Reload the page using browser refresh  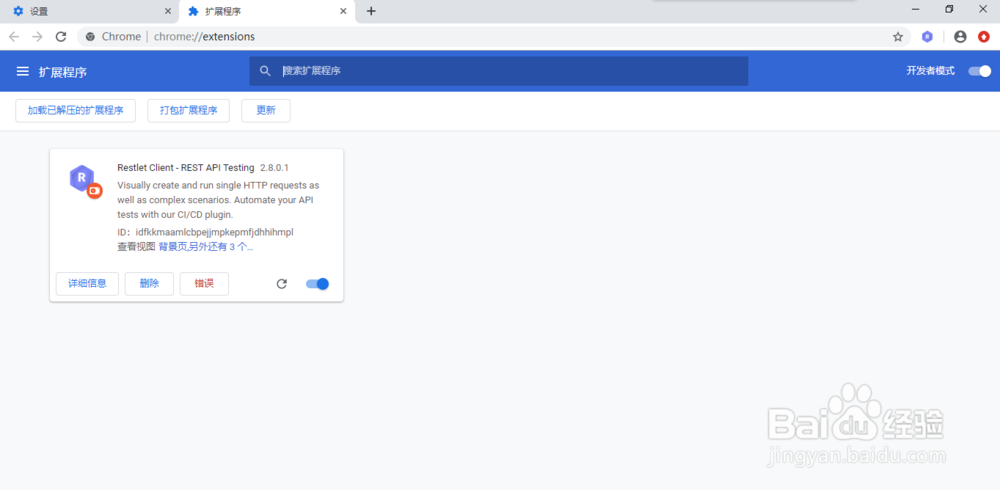coord(61,37)
